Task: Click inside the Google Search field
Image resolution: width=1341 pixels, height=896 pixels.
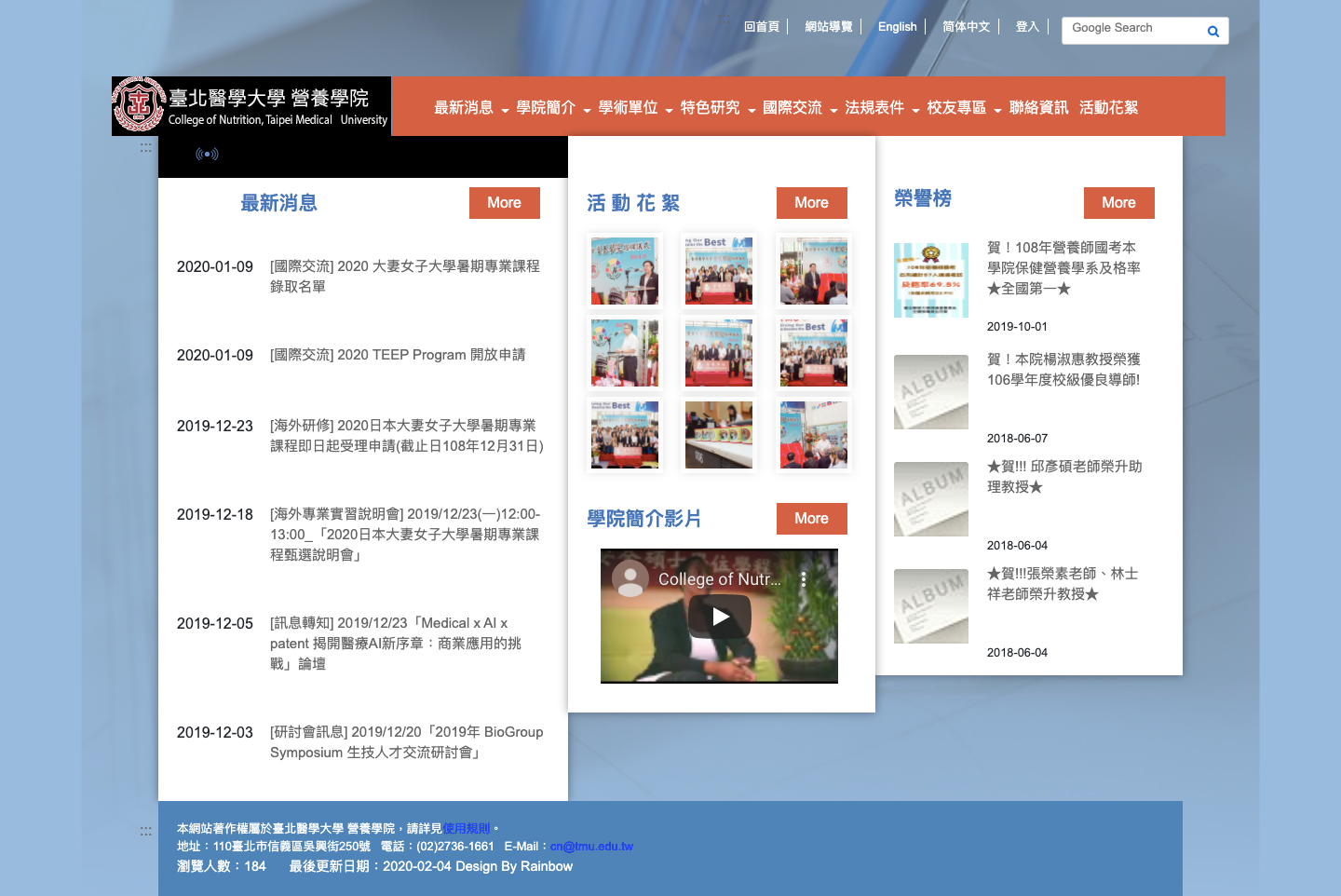Action: pyautogui.click(x=1131, y=29)
